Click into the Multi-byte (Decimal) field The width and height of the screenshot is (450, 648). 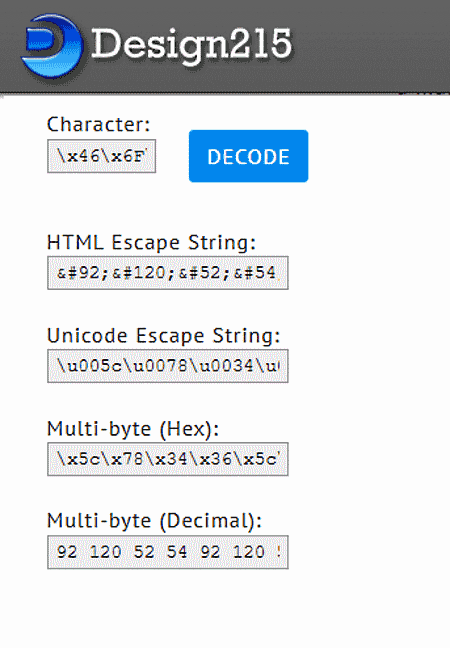click(x=168, y=552)
